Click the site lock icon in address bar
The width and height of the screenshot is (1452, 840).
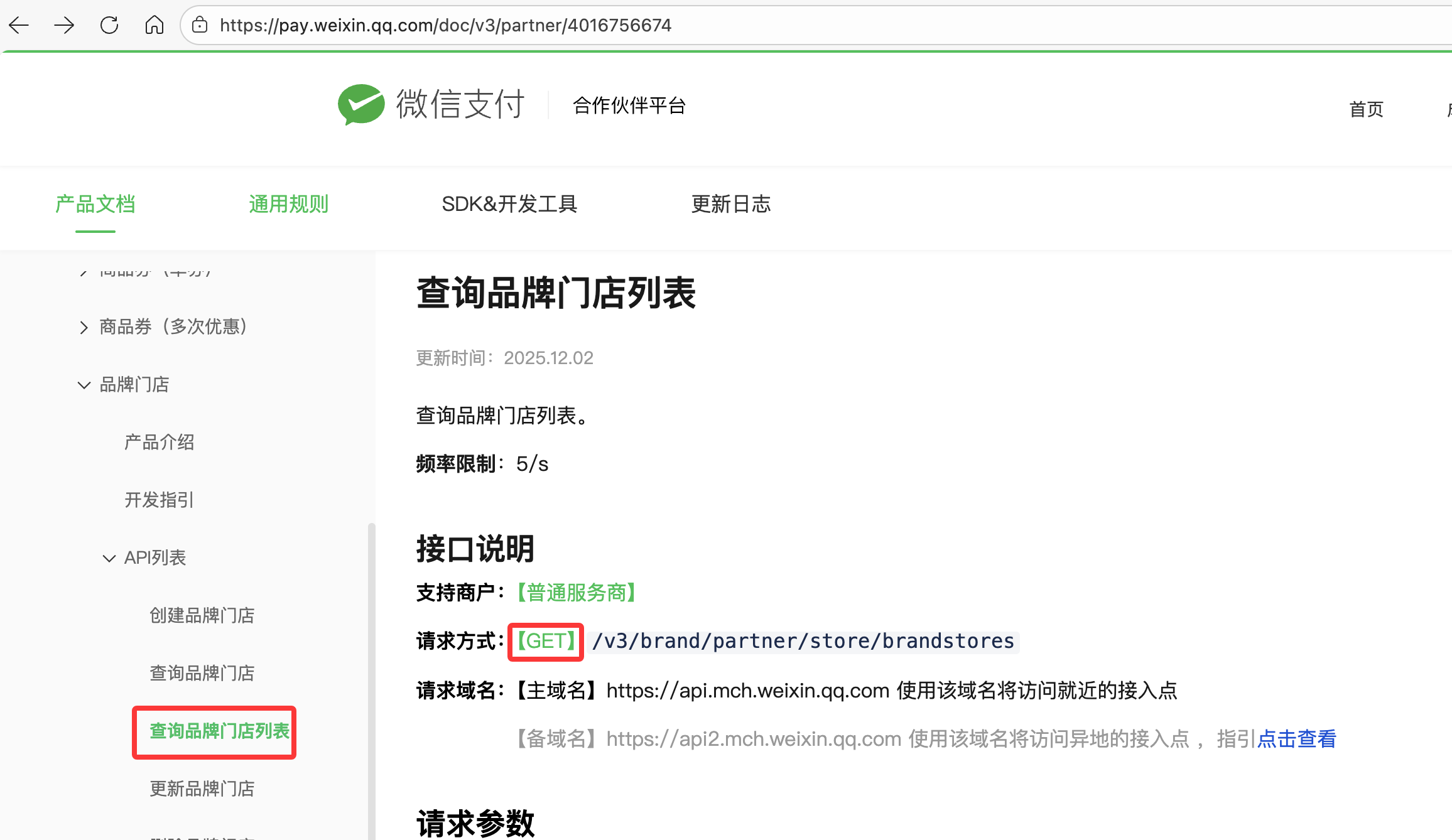[x=200, y=25]
